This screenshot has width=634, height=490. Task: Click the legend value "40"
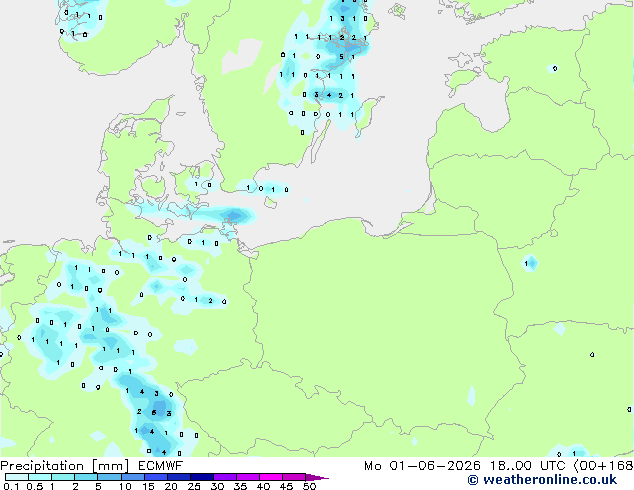coord(263,486)
